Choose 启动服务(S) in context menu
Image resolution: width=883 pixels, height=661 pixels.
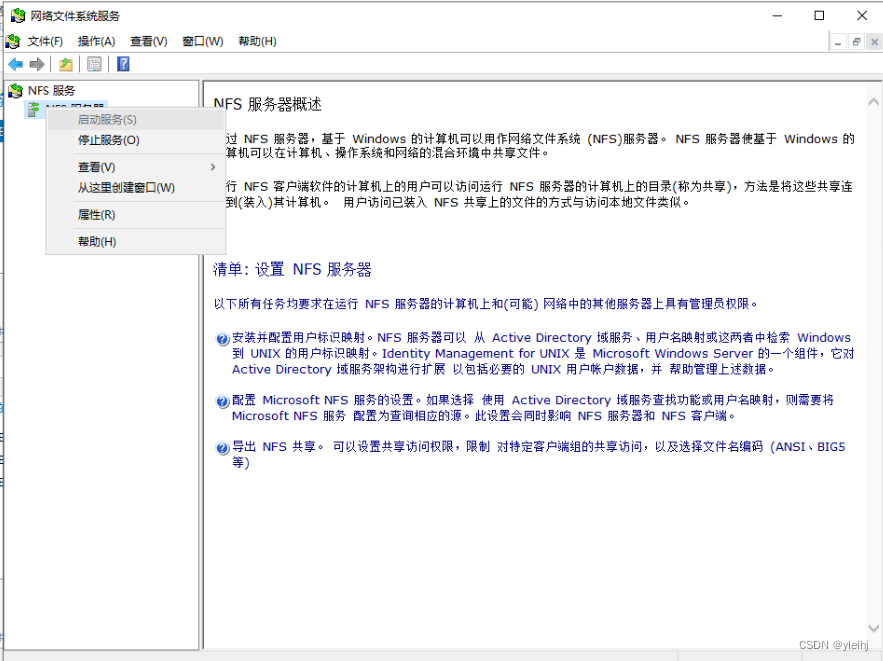(x=136, y=120)
